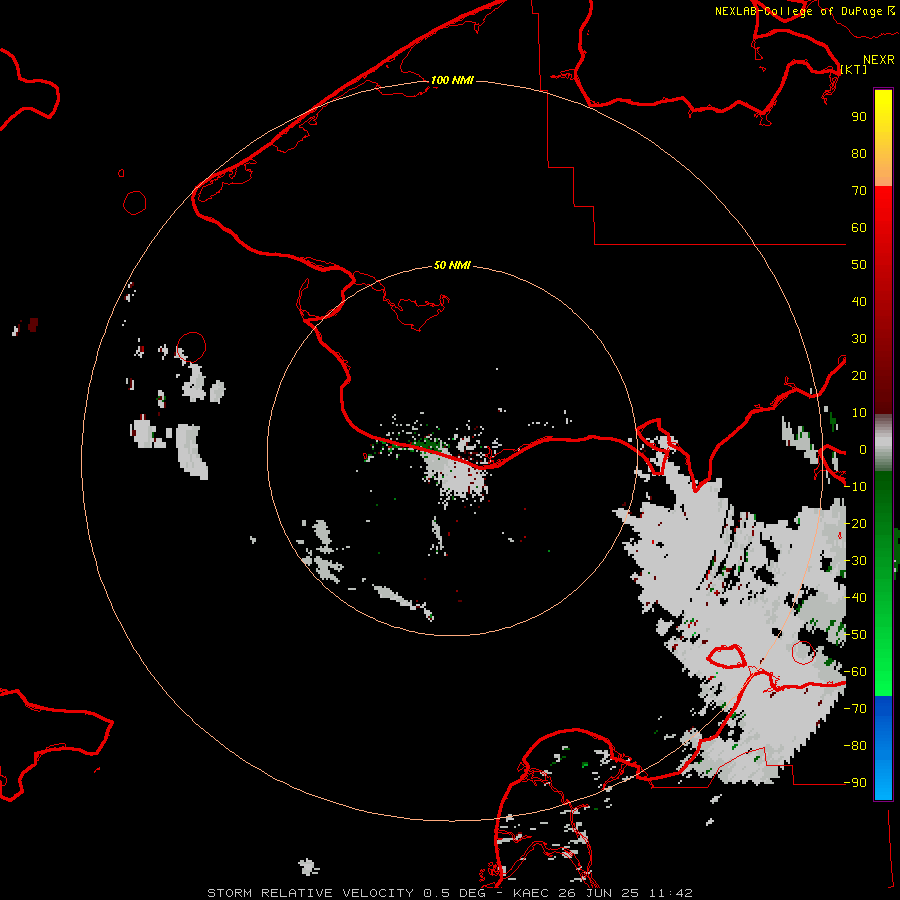Viewport: 900px width, 900px height.
Task: Click the 0 value on velocity scale
Action: pos(863,449)
